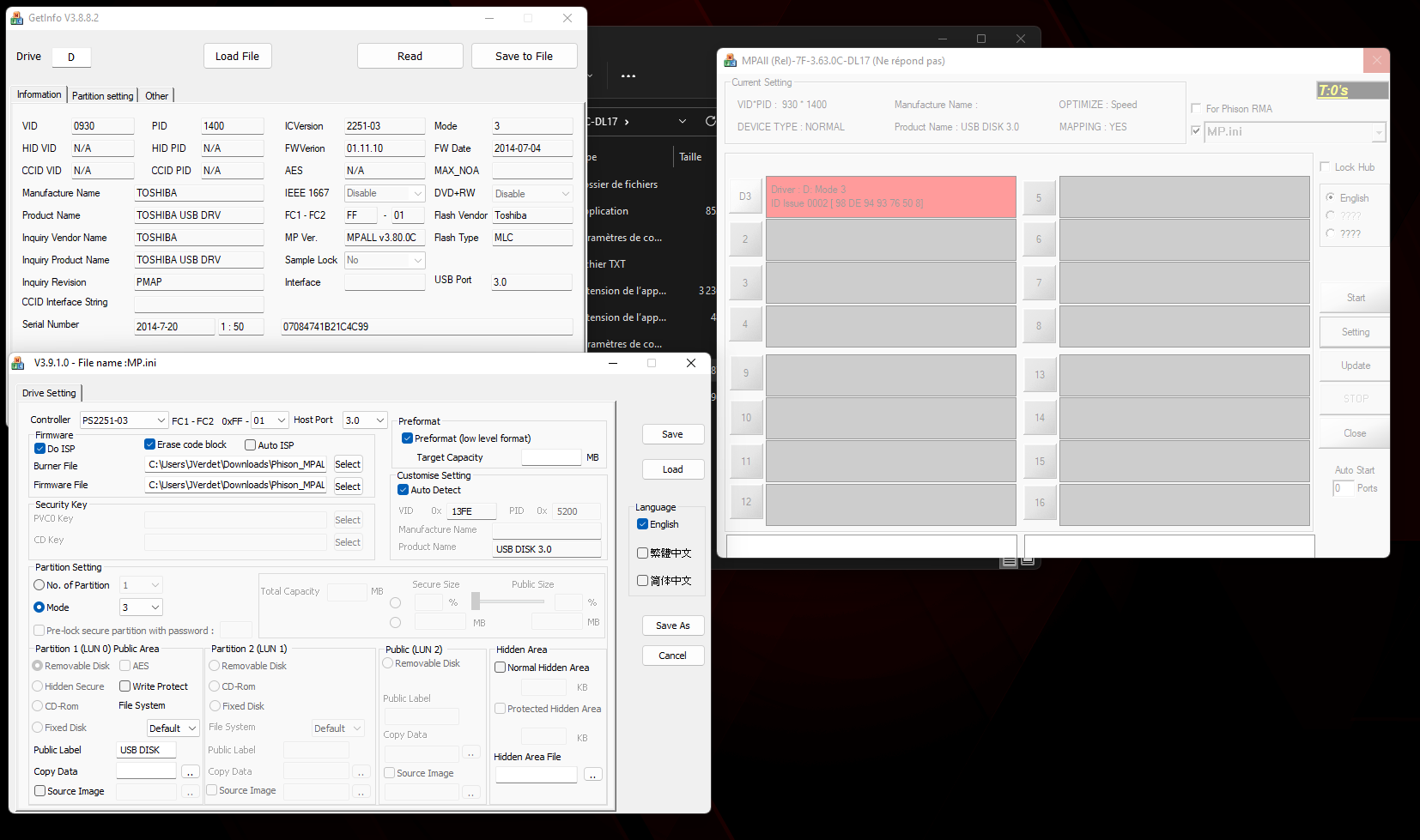1420x840 pixels.
Task: Click the save report icon beside the log icon
Action: [1028, 560]
